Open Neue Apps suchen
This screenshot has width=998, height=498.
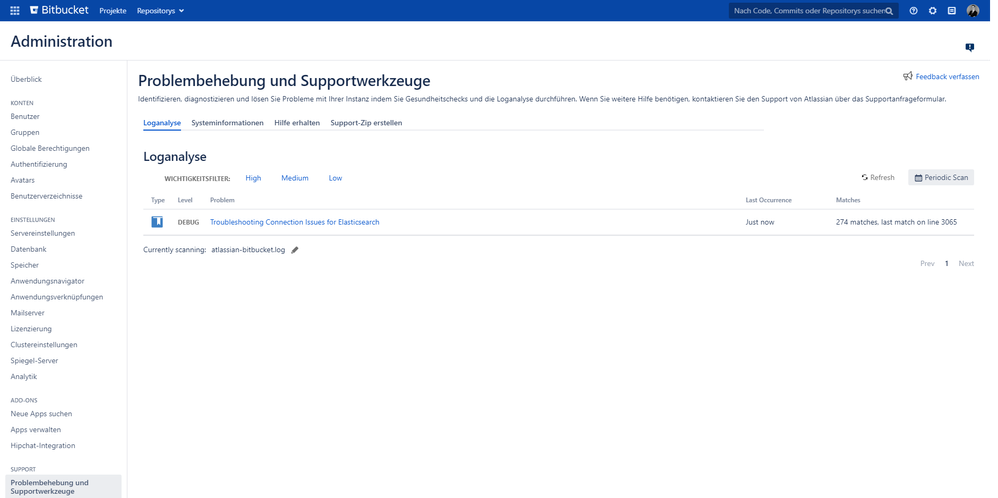coord(41,414)
